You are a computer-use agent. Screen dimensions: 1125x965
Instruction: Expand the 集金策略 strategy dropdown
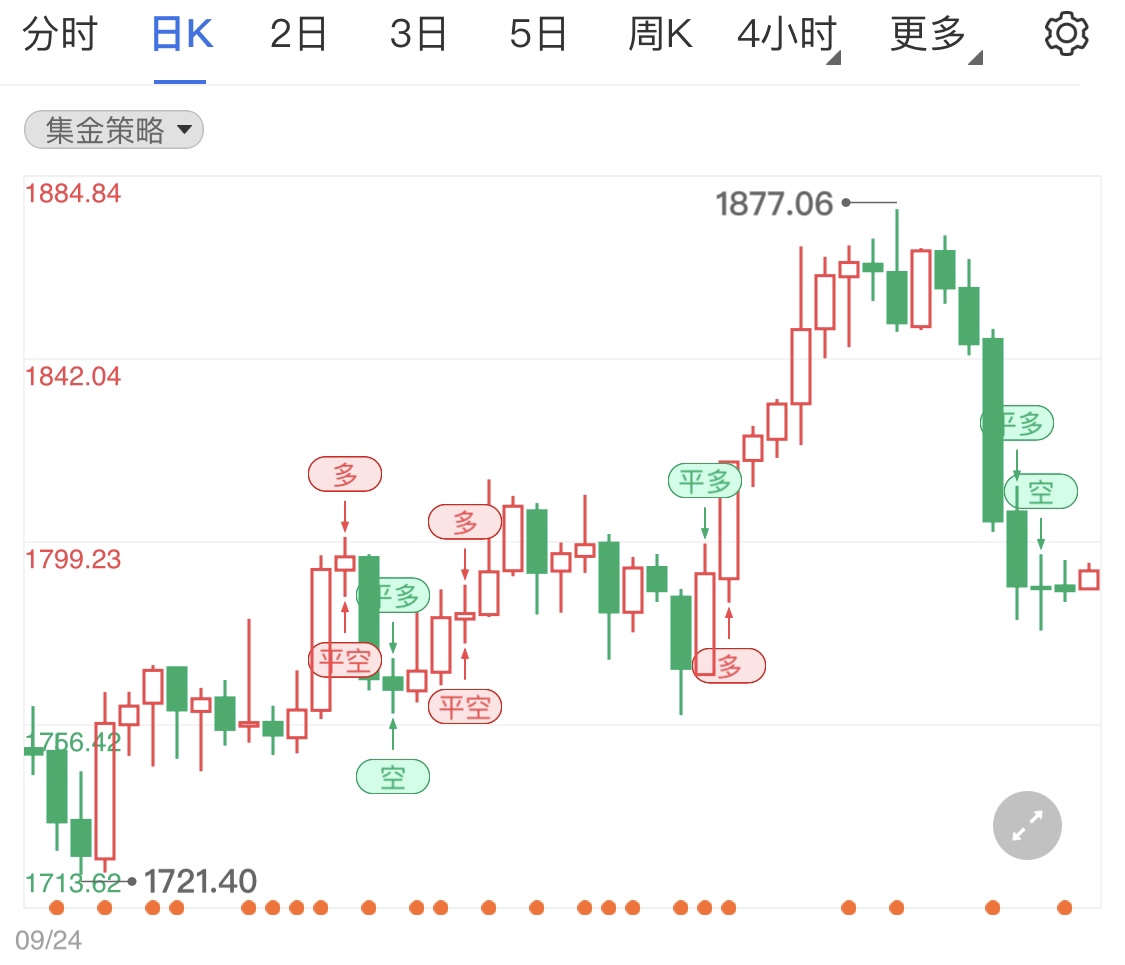pyautogui.click(x=113, y=130)
